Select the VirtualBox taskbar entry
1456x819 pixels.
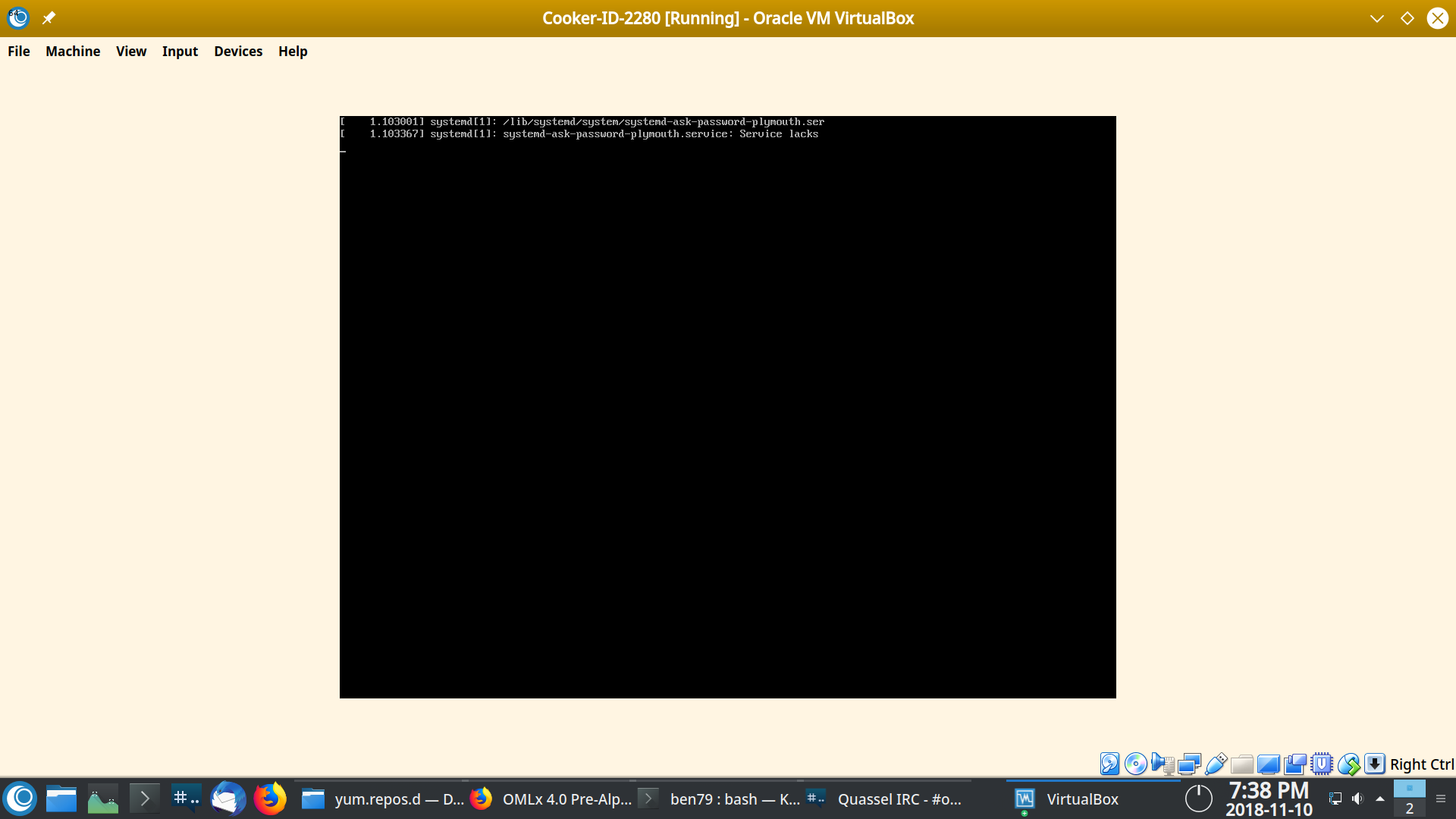1092,799
